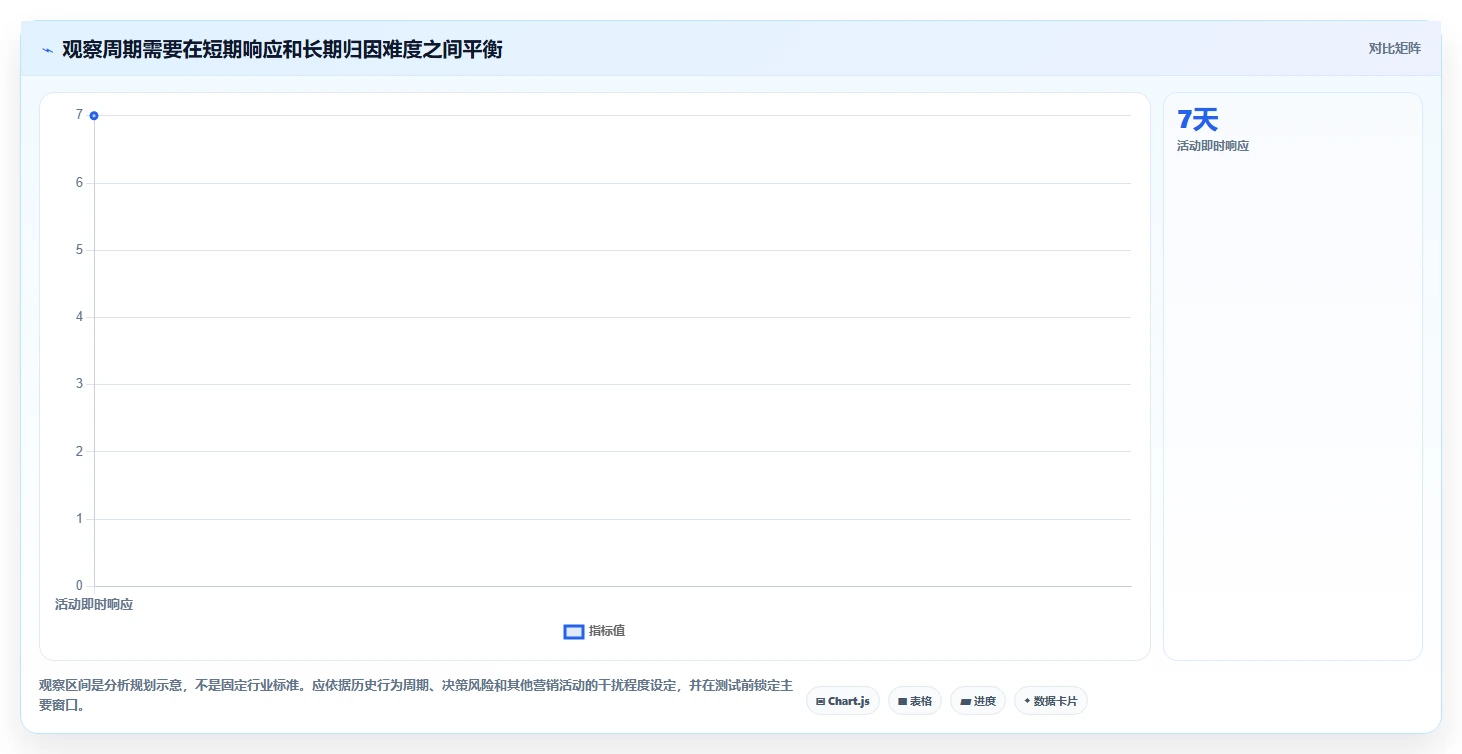Click the y-axis tick label 6
This screenshot has width=1462, height=754.
pyautogui.click(x=79, y=183)
